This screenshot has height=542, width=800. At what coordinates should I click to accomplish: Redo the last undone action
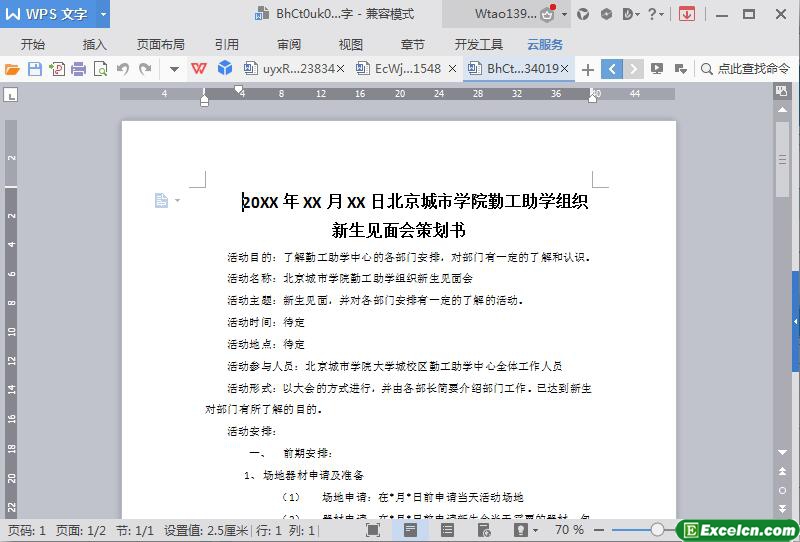[145, 68]
